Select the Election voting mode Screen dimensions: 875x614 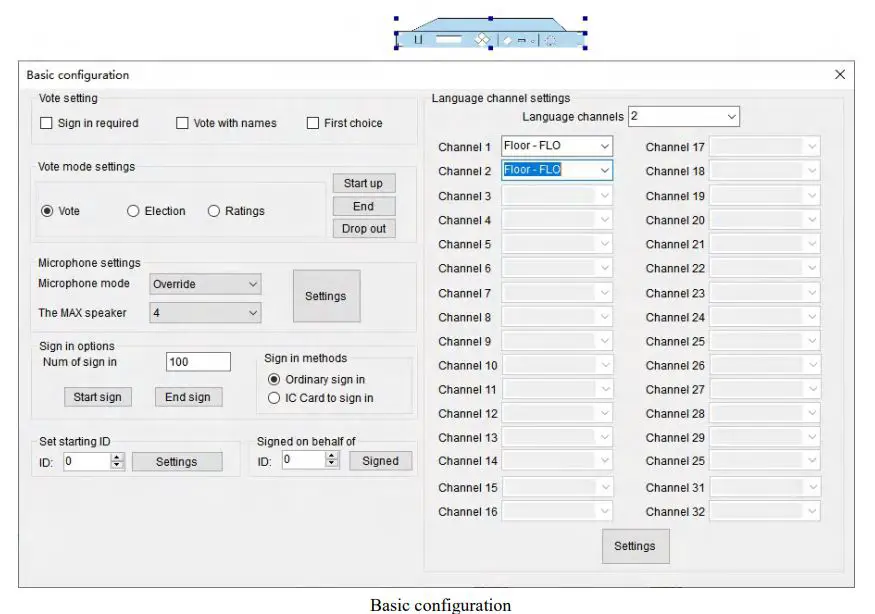[135, 211]
